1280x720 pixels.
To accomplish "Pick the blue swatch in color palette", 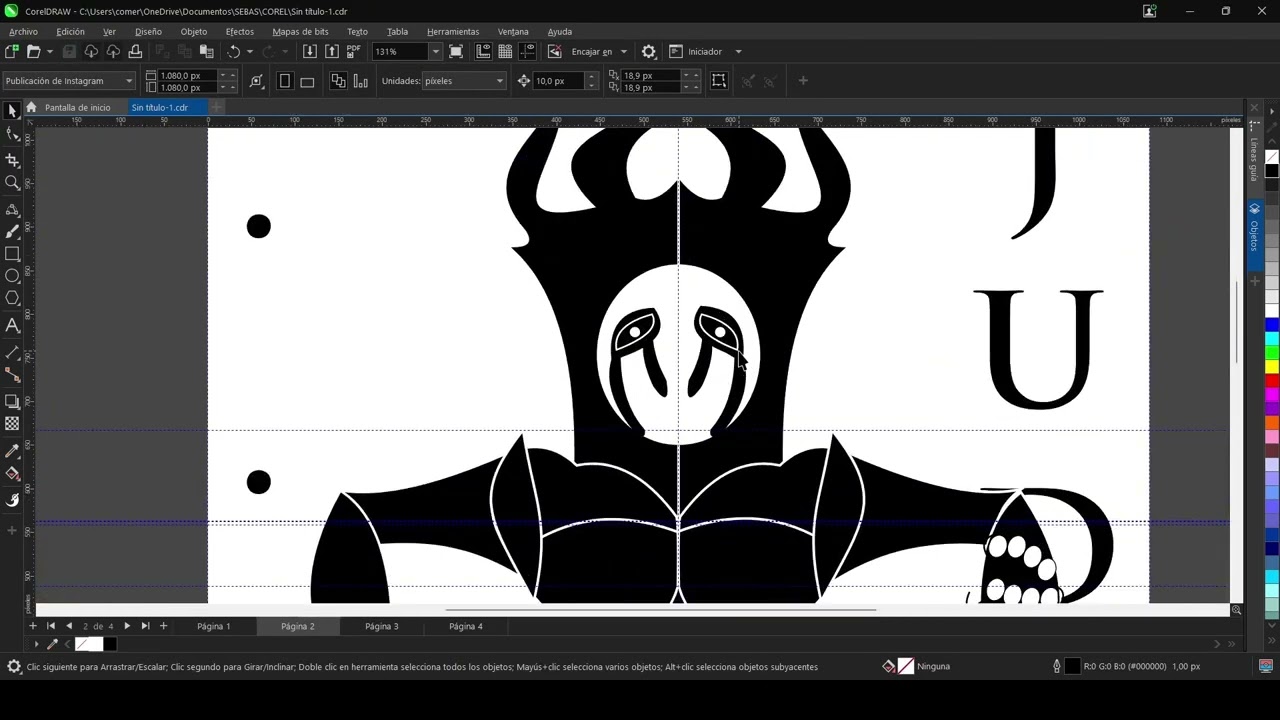I will [1271, 325].
